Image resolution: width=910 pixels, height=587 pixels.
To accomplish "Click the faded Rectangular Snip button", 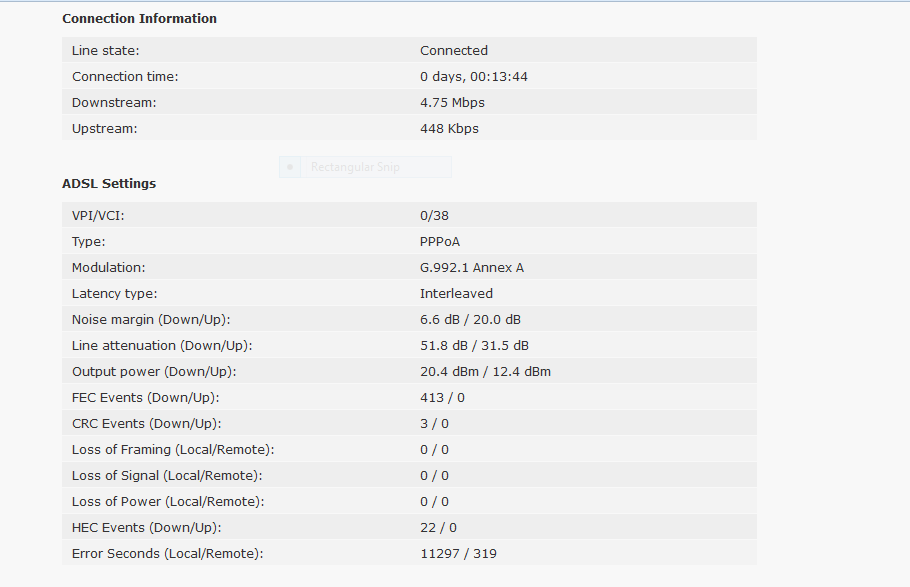I will pyautogui.click(x=365, y=167).
